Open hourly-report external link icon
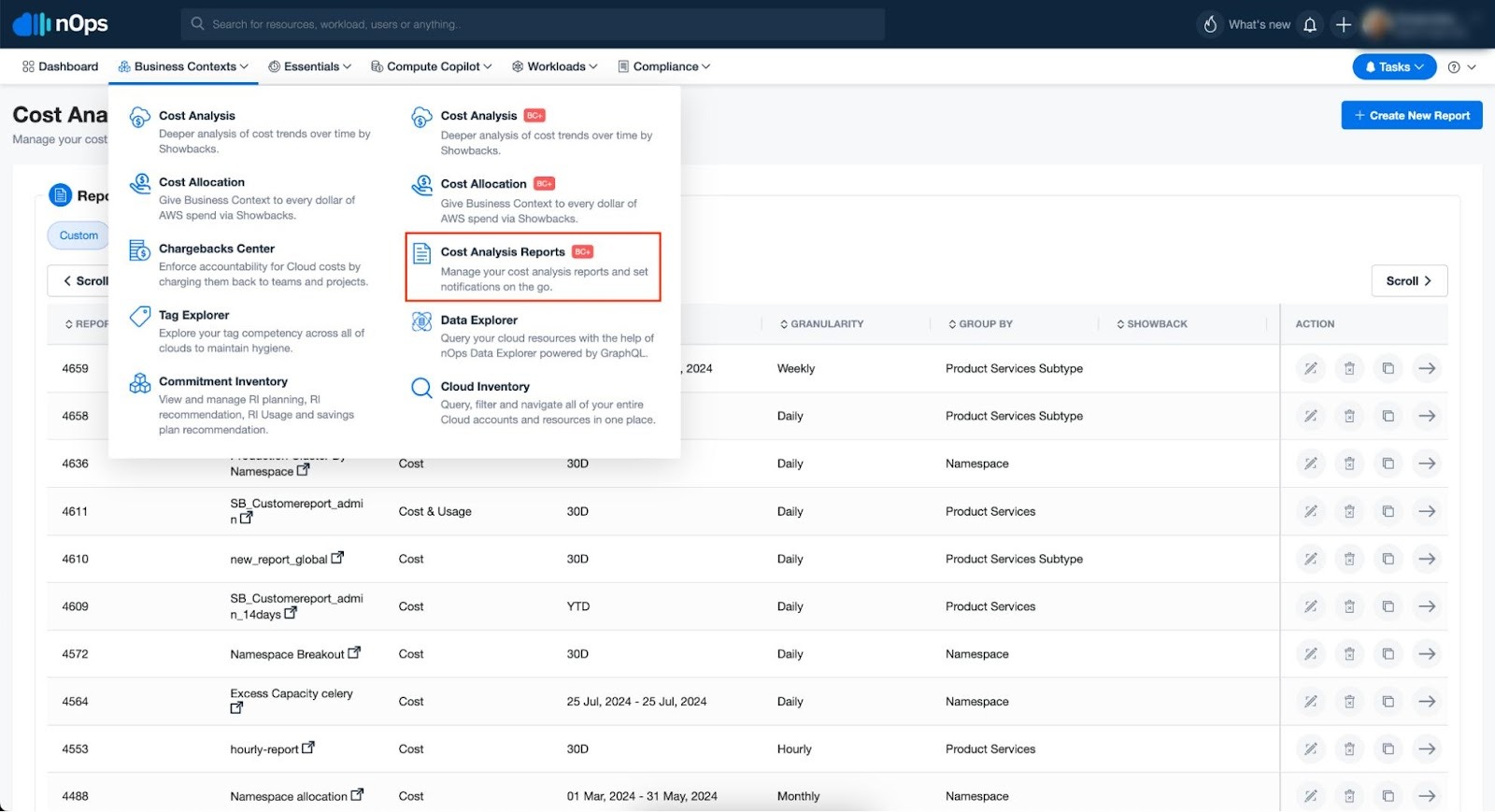The width and height of the screenshot is (1495, 812). click(308, 748)
